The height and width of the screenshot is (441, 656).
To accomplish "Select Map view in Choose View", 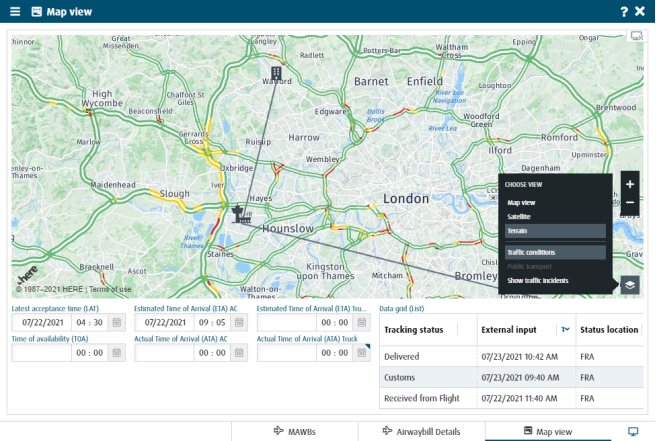I will tap(555, 203).
